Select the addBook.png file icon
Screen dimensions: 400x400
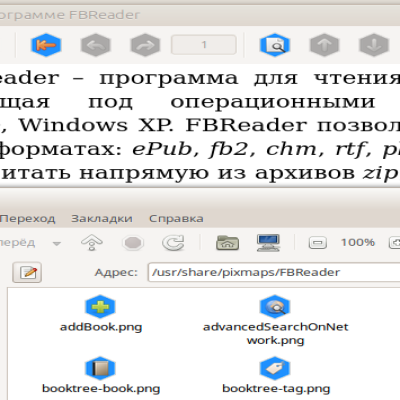coord(100,307)
